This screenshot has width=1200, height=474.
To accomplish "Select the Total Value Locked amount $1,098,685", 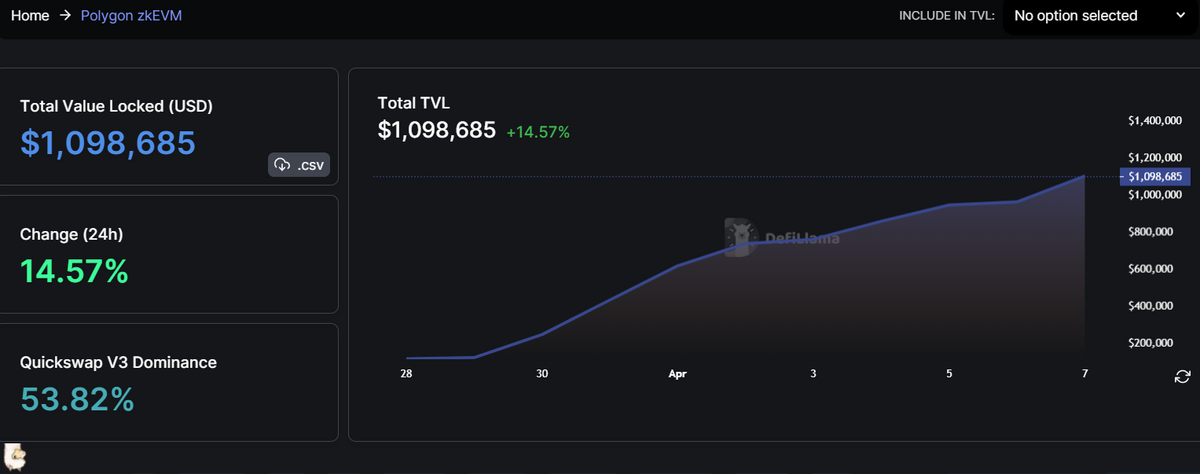I will click(108, 143).
